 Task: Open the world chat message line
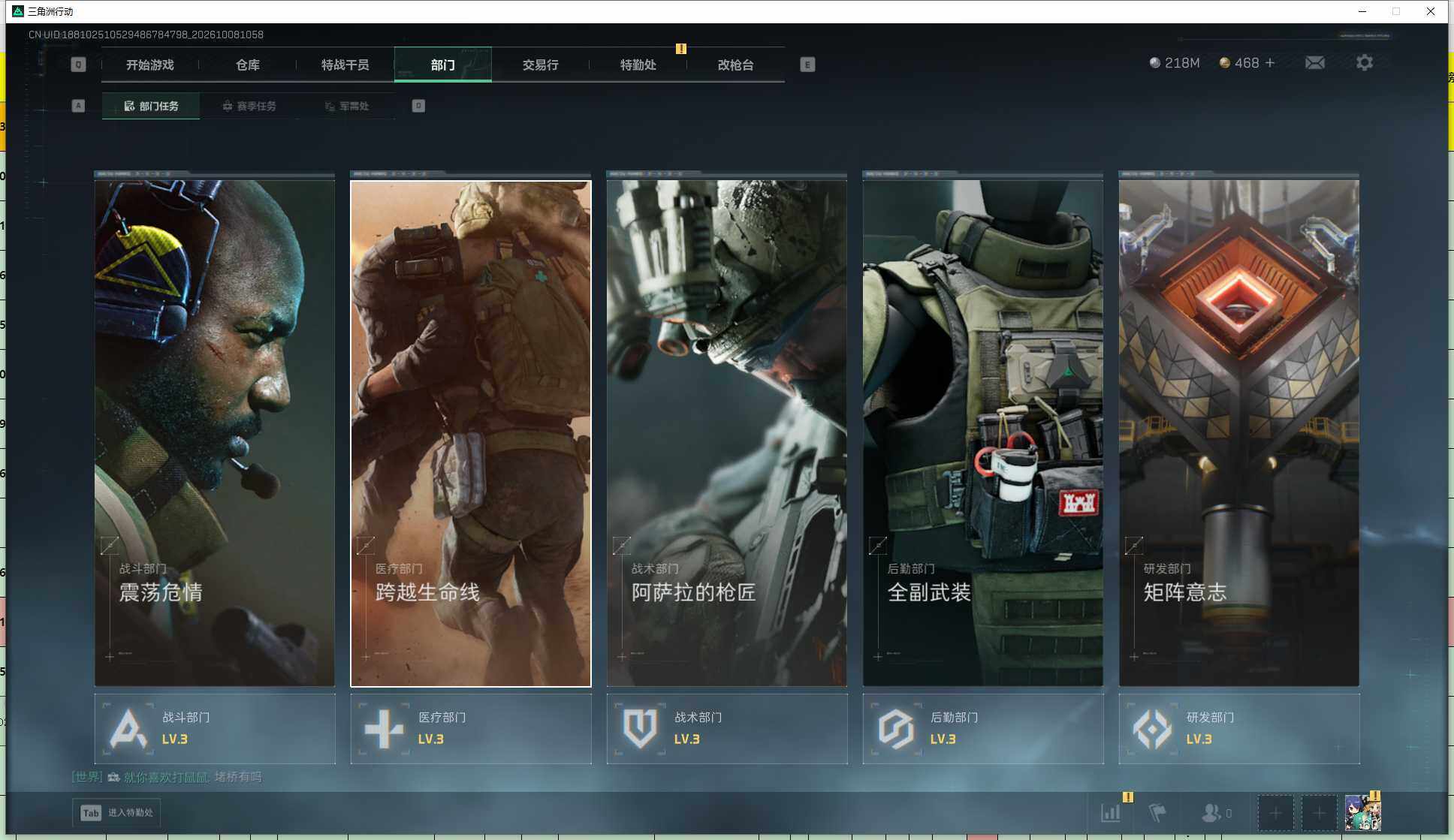click(x=167, y=777)
